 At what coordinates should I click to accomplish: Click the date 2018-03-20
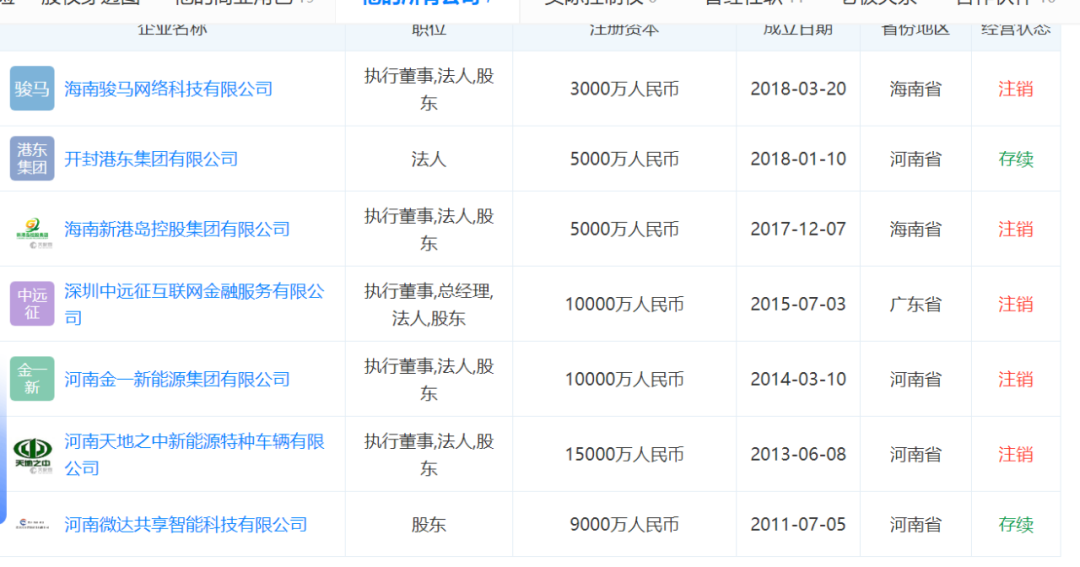click(798, 89)
